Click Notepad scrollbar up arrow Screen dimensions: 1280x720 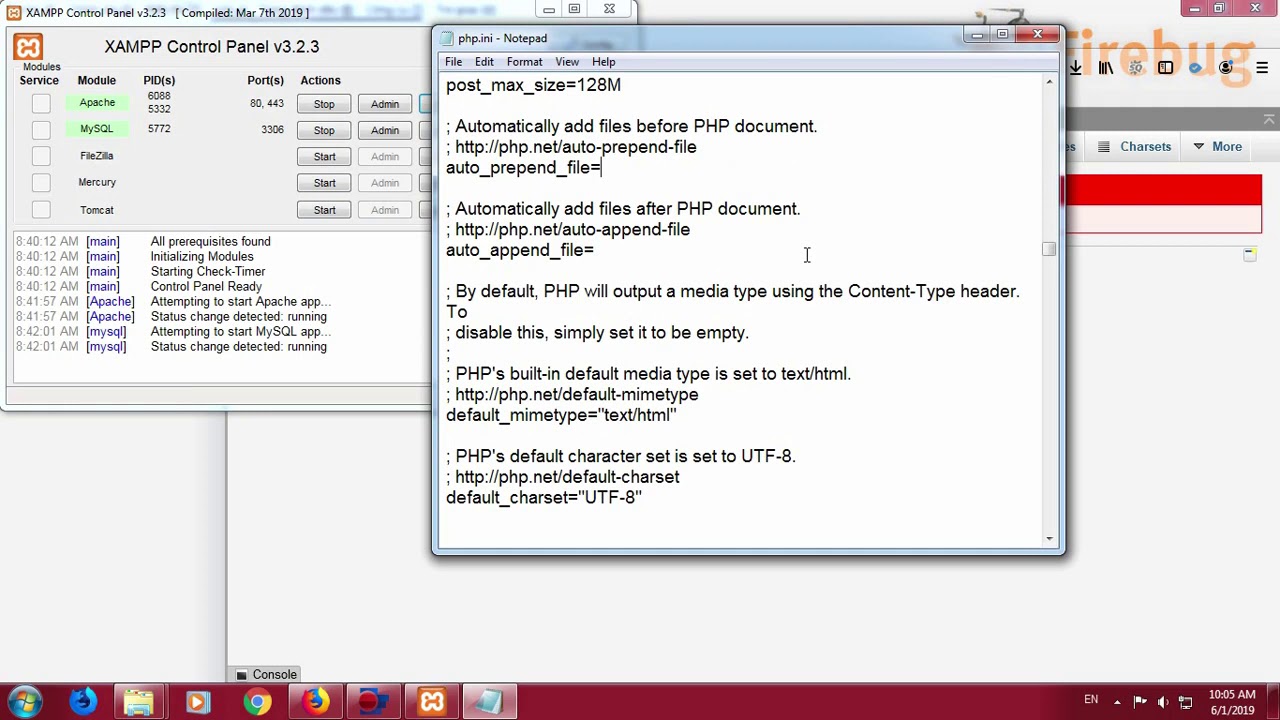(1049, 82)
